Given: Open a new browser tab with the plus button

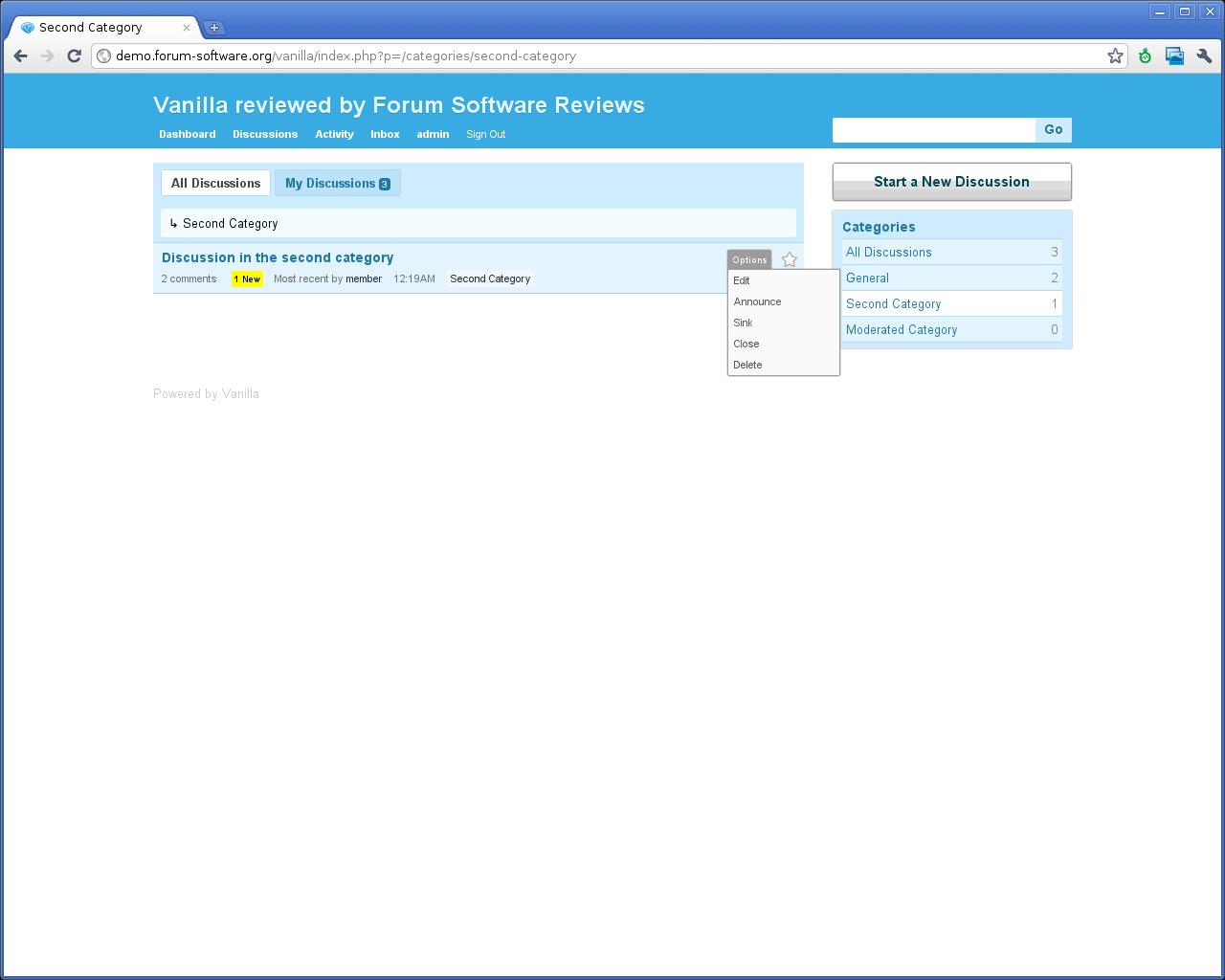Looking at the screenshot, I should tap(214, 28).
